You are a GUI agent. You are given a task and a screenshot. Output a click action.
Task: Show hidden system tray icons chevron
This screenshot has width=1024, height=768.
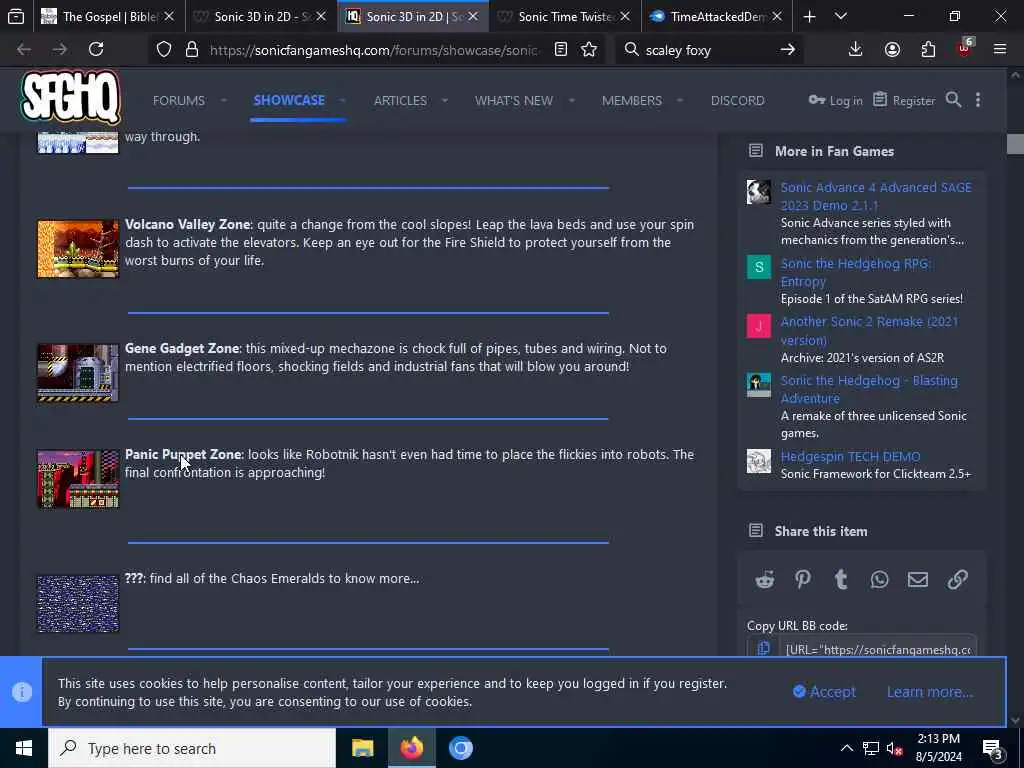pos(846,748)
